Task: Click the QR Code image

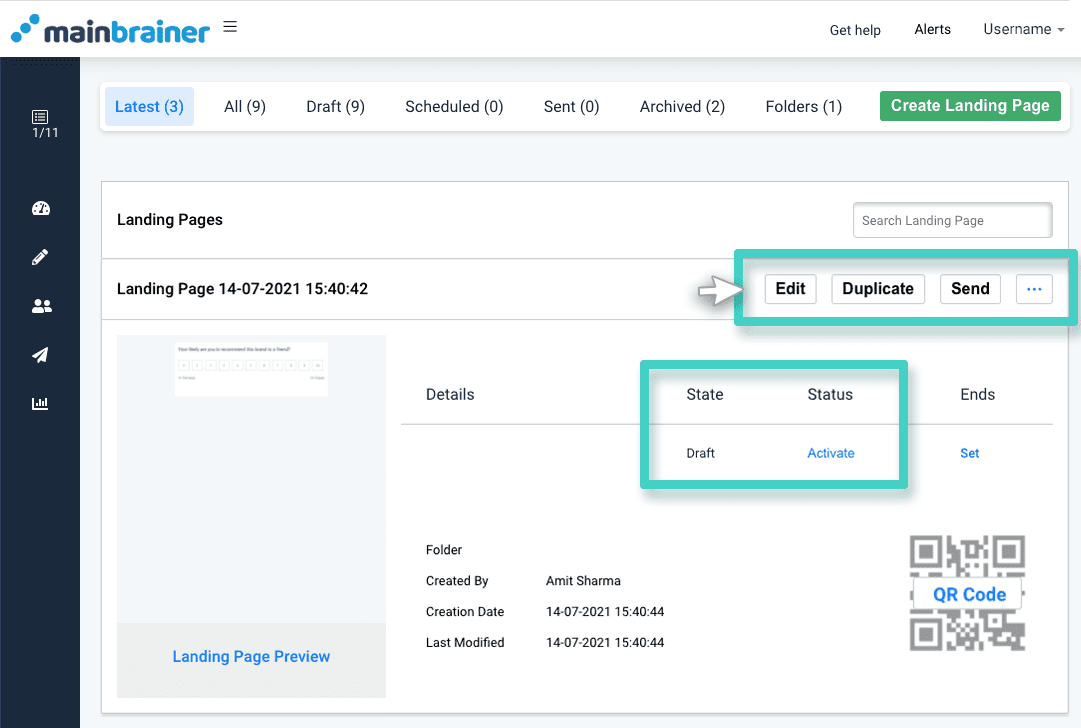Action: (x=967, y=592)
